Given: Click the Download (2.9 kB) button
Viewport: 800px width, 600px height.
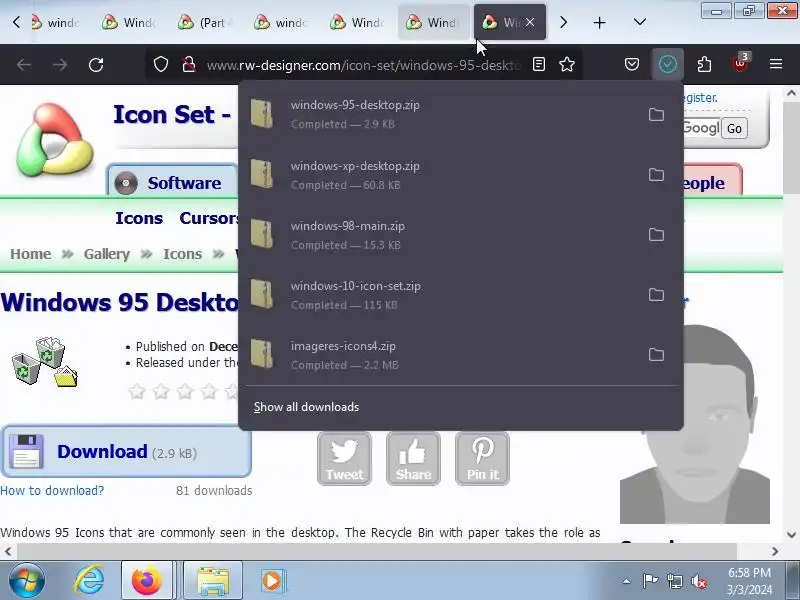Looking at the screenshot, I should tap(126, 452).
